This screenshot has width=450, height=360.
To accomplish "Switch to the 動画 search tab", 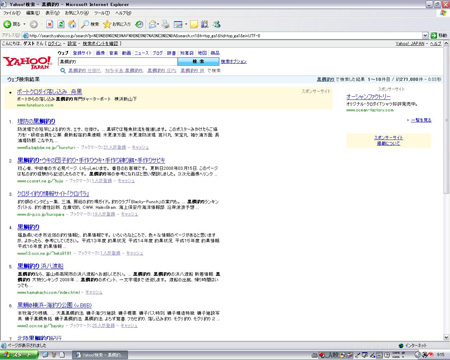I will [126, 53].
